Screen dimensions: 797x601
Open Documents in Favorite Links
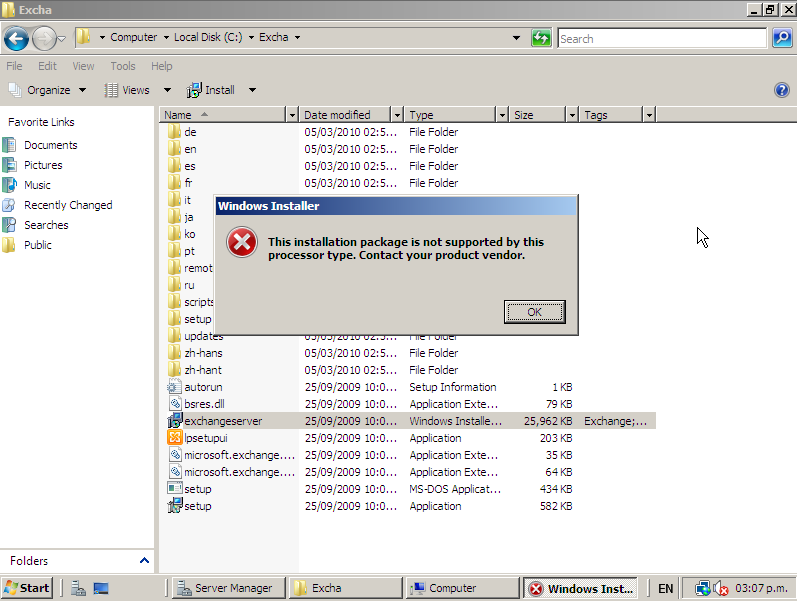coord(50,145)
